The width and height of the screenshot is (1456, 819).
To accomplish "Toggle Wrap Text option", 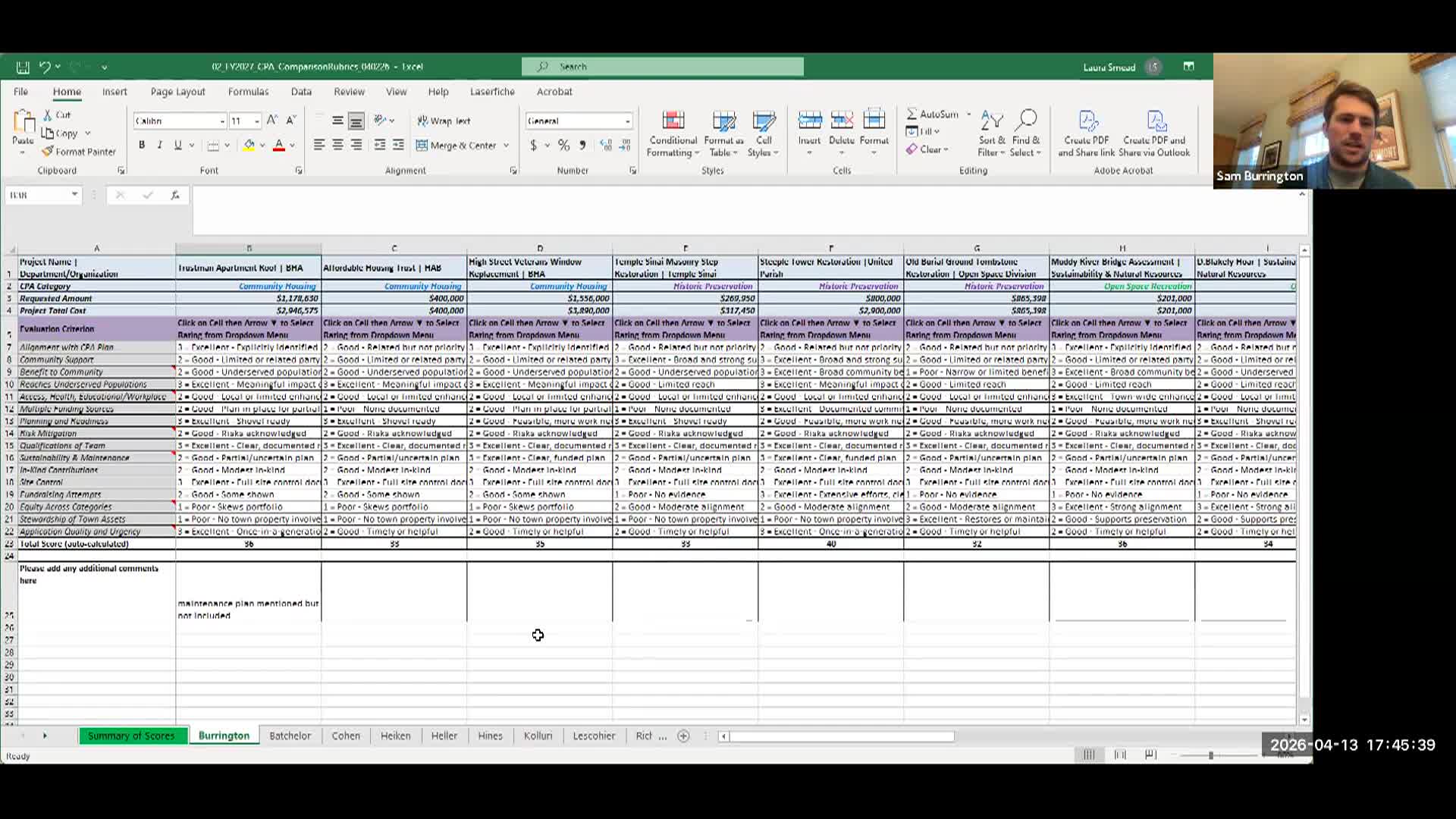I will click(x=444, y=121).
